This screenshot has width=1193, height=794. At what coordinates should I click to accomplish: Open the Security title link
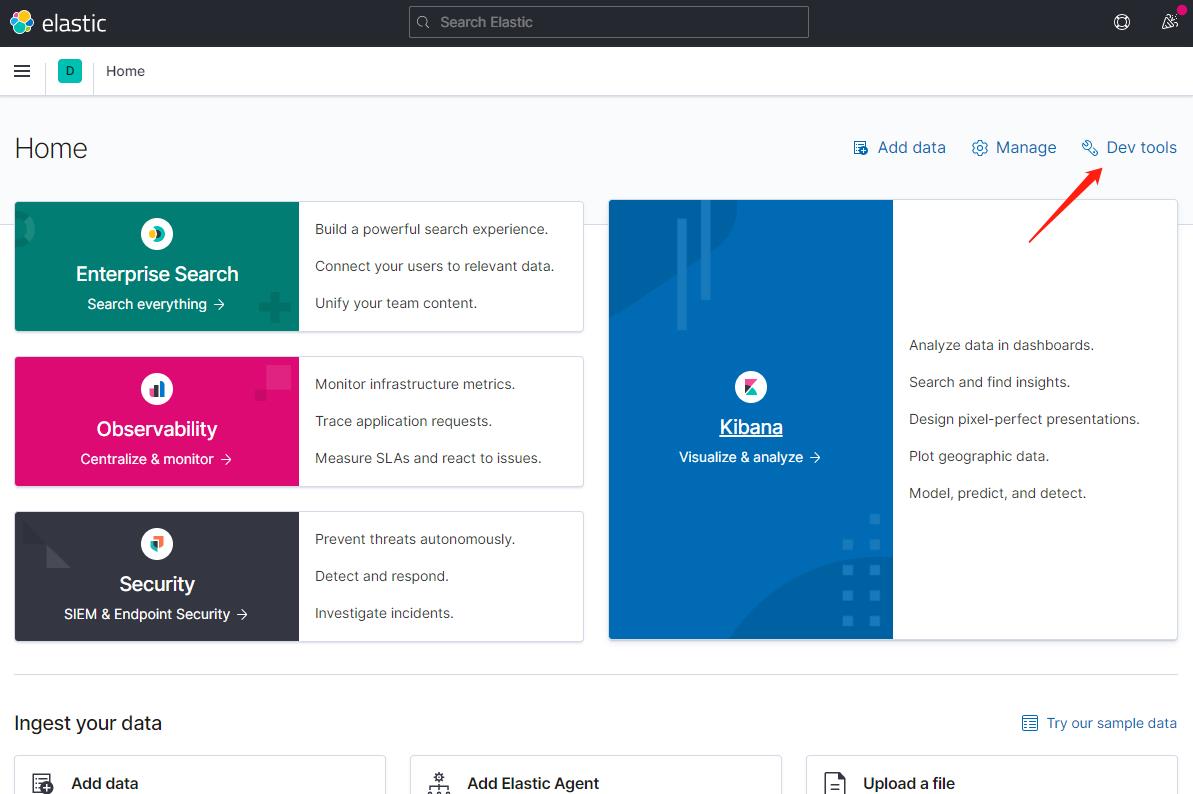[157, 584]
